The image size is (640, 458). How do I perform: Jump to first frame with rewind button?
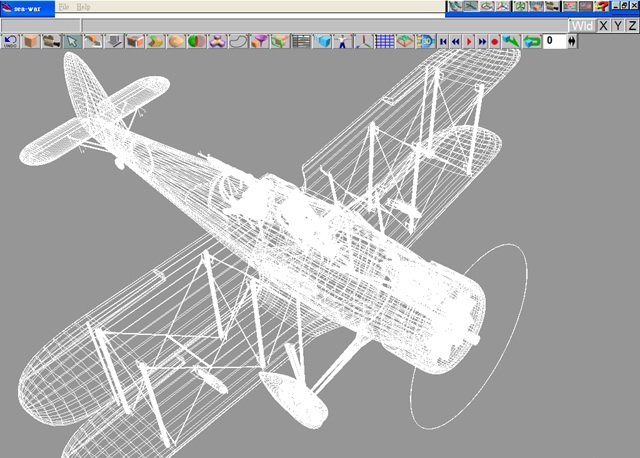click(444, 42)
